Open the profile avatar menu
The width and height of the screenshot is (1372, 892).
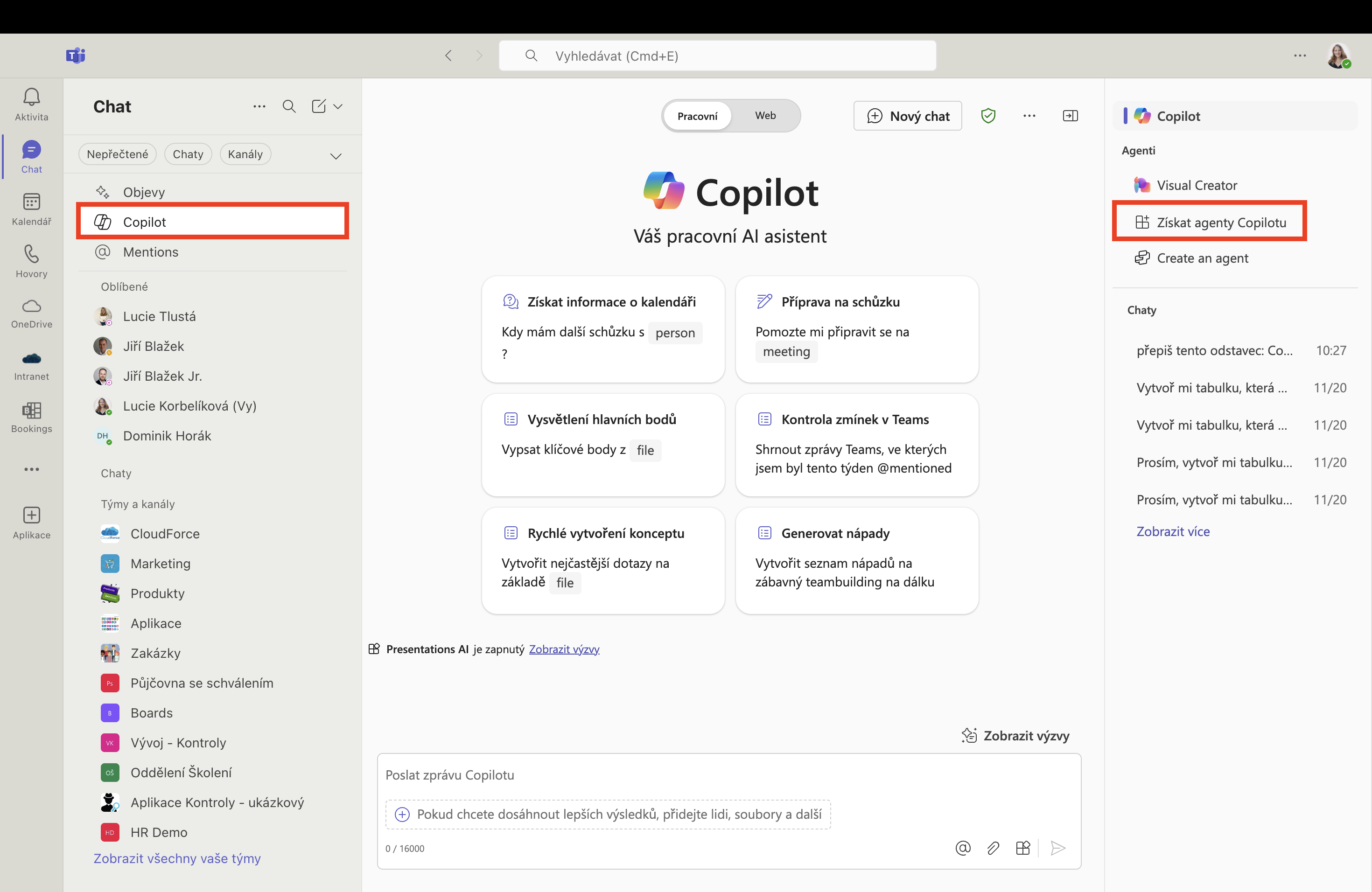tap(1338, 56)
